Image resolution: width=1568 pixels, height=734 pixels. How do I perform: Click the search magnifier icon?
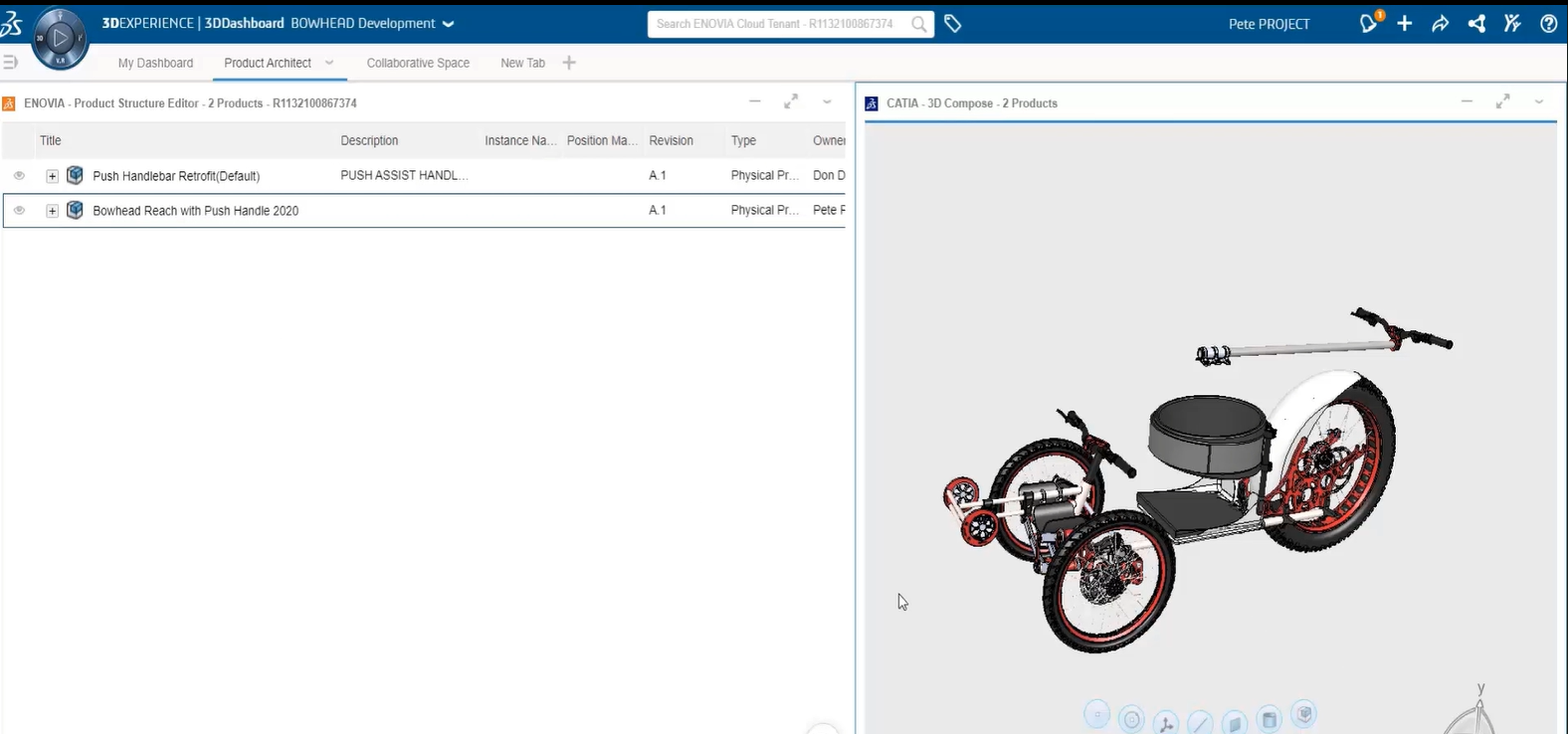919,24
